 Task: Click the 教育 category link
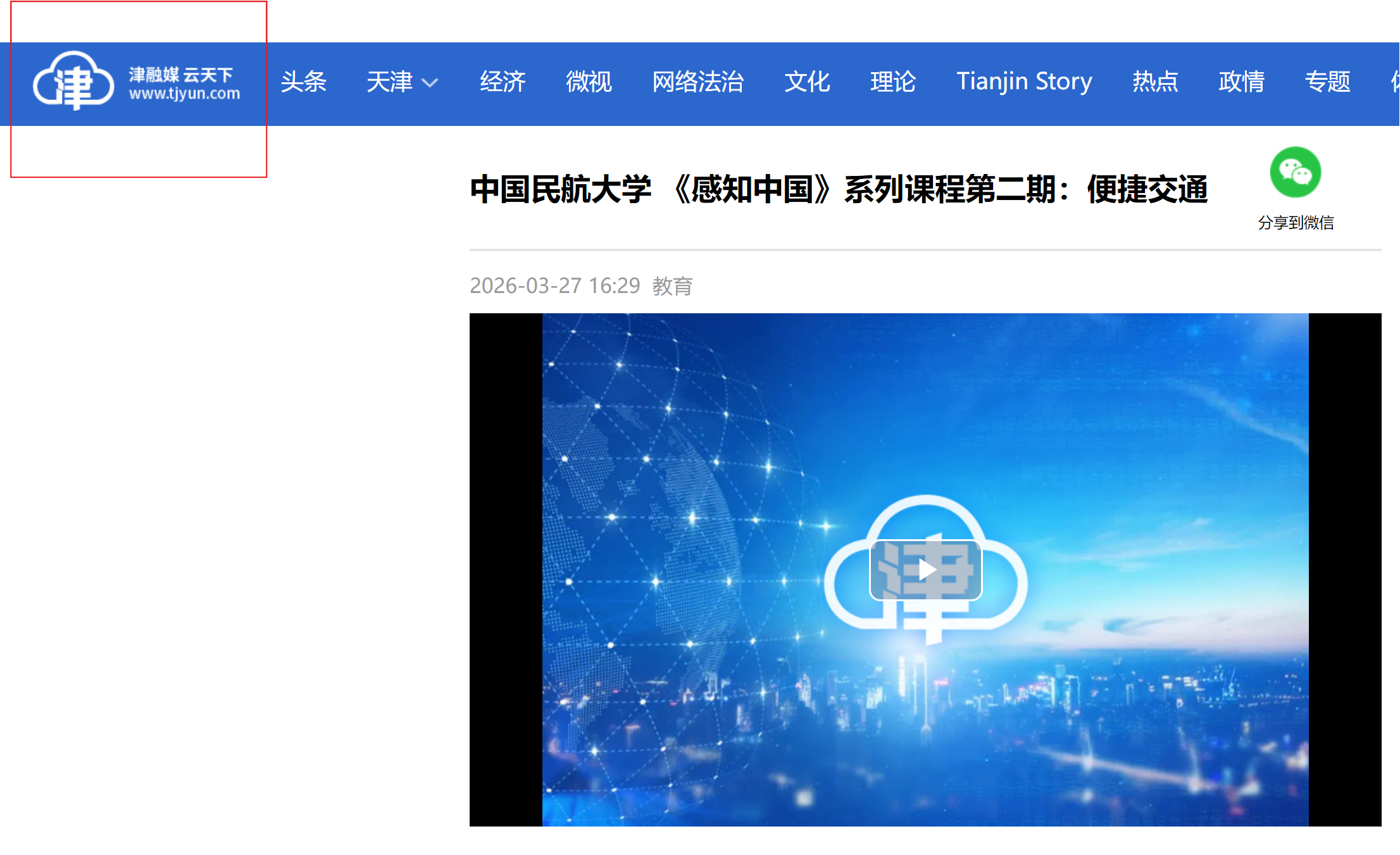point(672,286)
